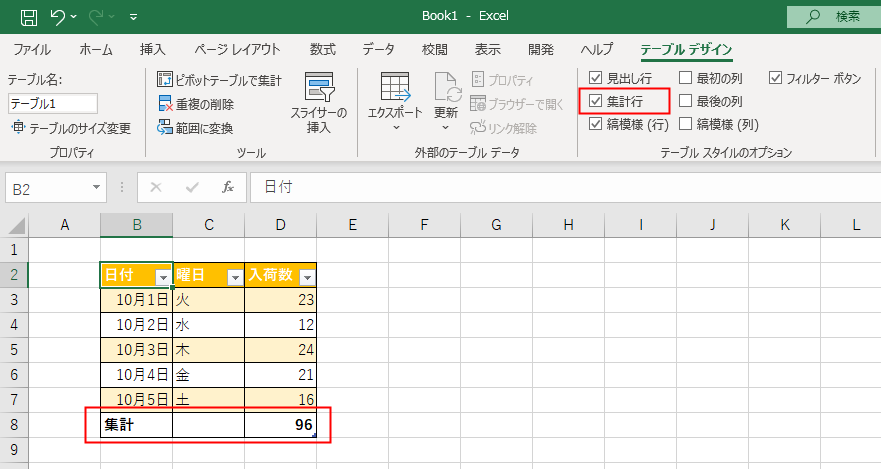Open the 日付 column filter dropdown
Image resolution: width=881 pixels, height=469 pixels.
pos(163,277)
